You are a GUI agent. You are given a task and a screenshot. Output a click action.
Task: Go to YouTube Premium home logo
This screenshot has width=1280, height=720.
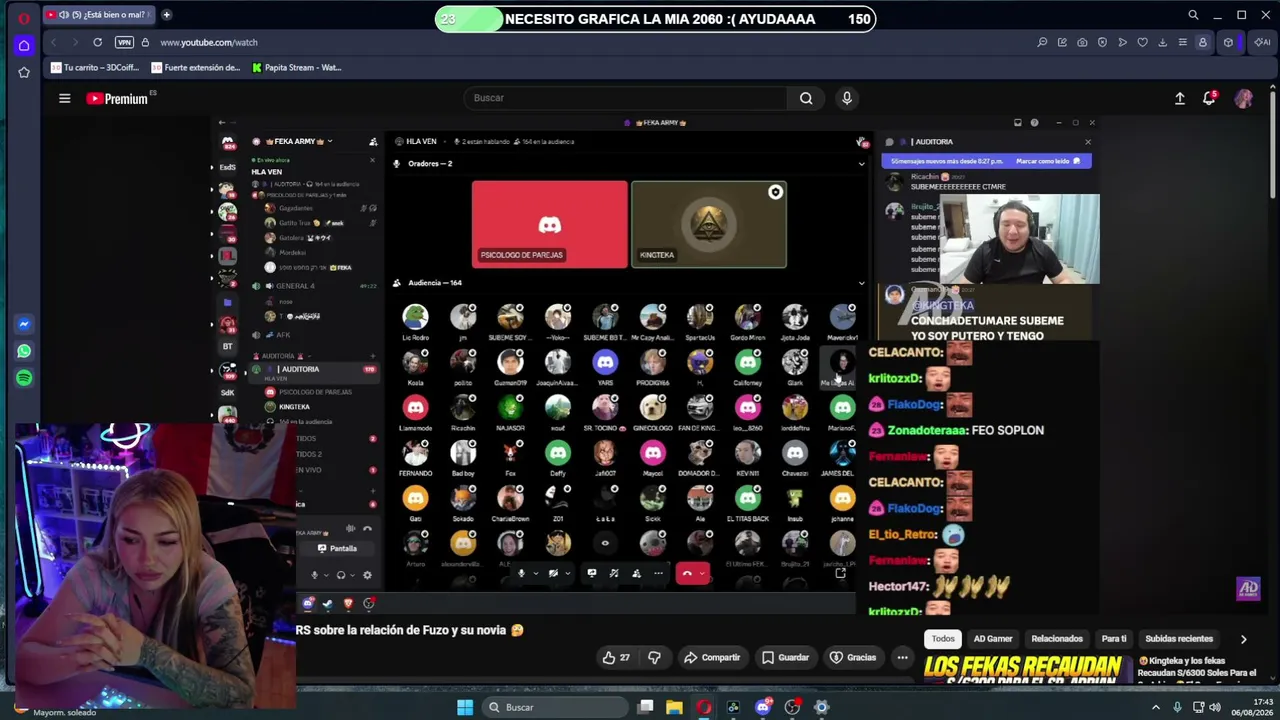pos(117,98)
